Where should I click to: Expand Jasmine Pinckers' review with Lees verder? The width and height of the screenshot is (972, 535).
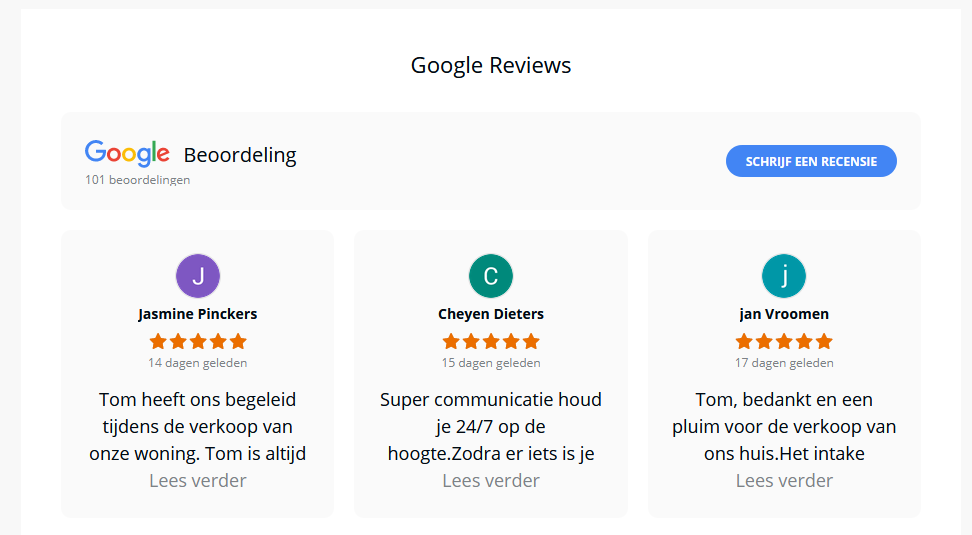[x=198, y=480]
